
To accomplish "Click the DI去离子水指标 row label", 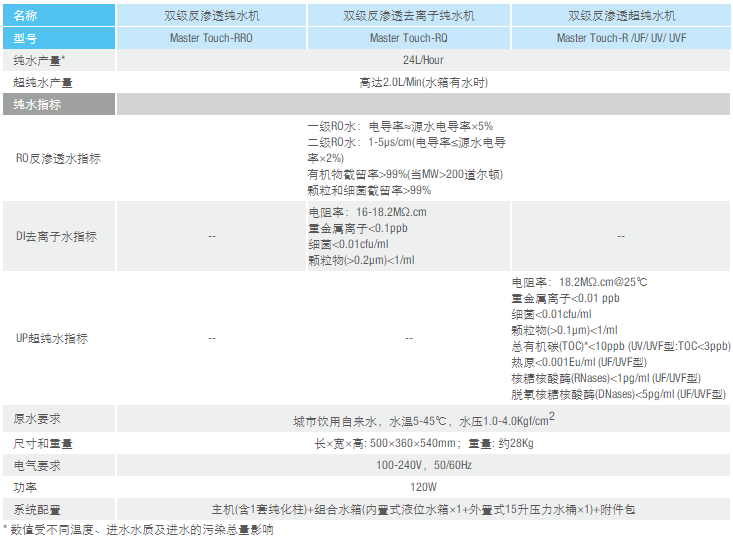I will point(56,236).
